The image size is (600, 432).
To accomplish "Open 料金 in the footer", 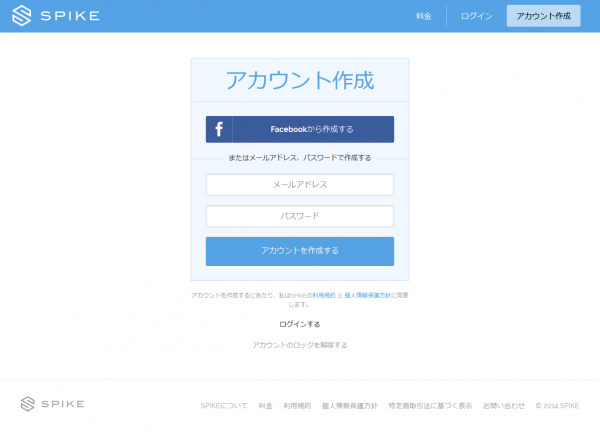I will (265, 406).
